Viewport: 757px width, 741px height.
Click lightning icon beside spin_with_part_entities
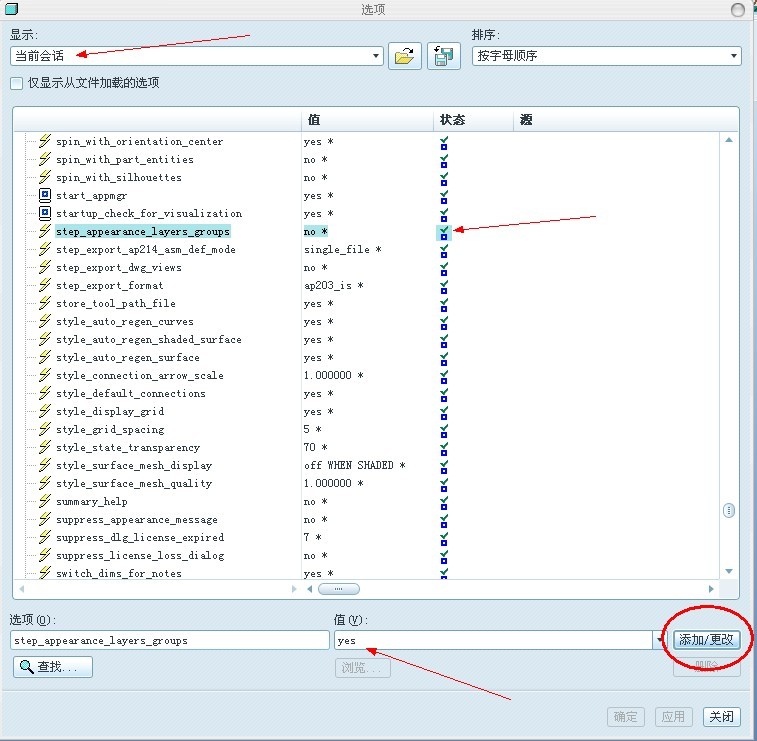click(45, 159)
